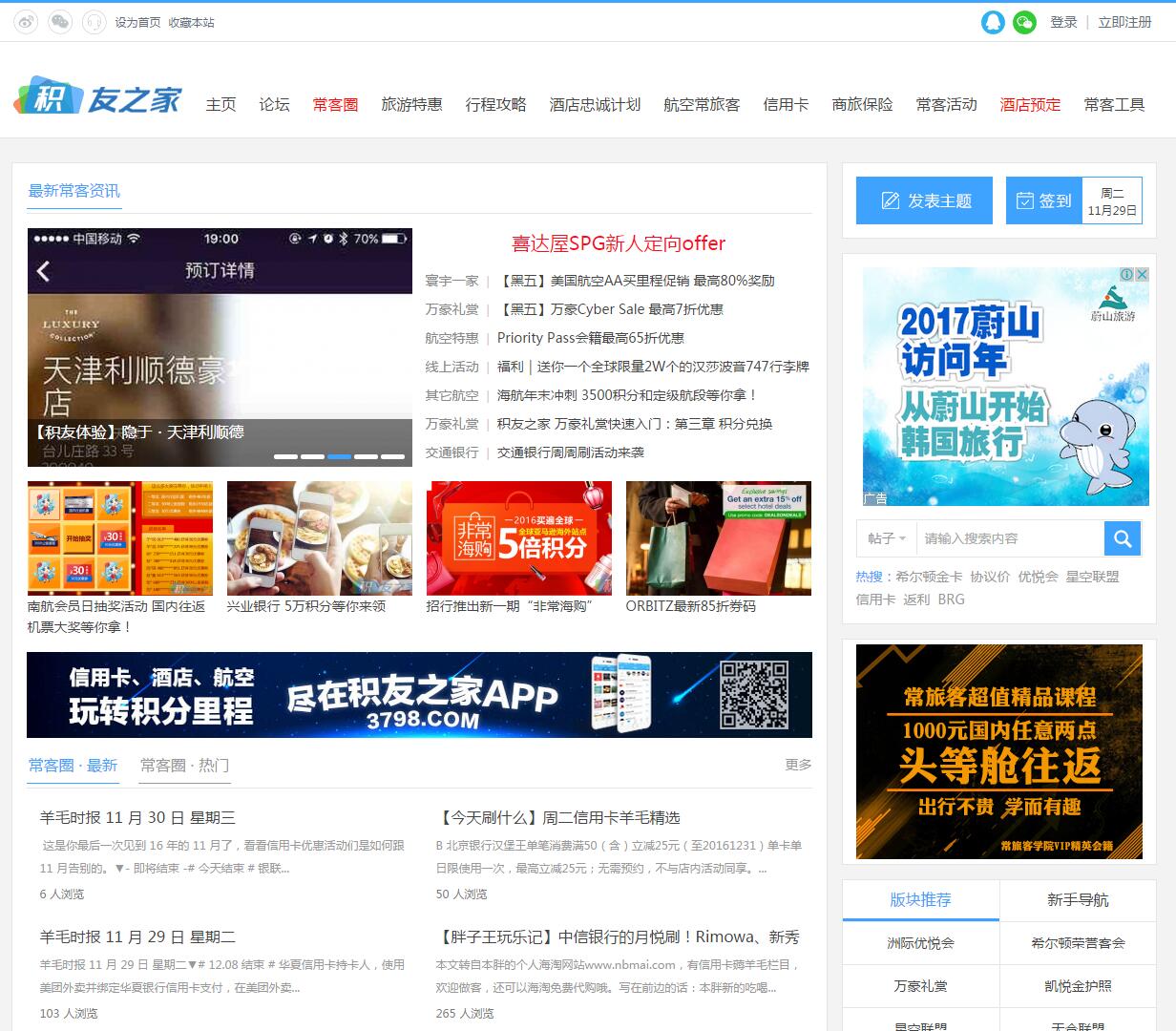Viewport: 1176px width, 1031px height.
Task: Open 航空常旅客 menu item
Action: click(x=702, y=104)
